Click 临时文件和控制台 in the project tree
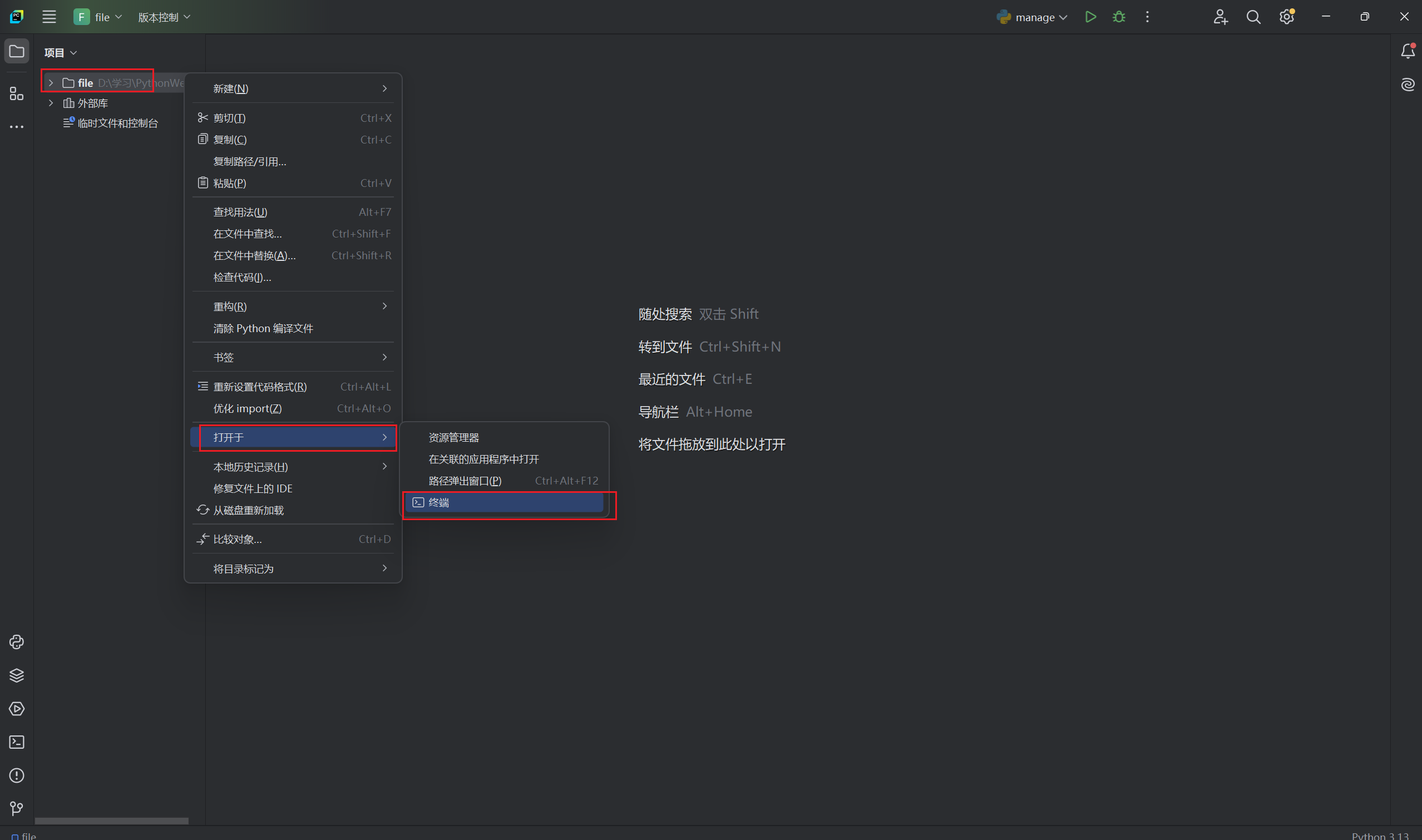Viewport: 1422px width, 840px height. coord(119,122)
